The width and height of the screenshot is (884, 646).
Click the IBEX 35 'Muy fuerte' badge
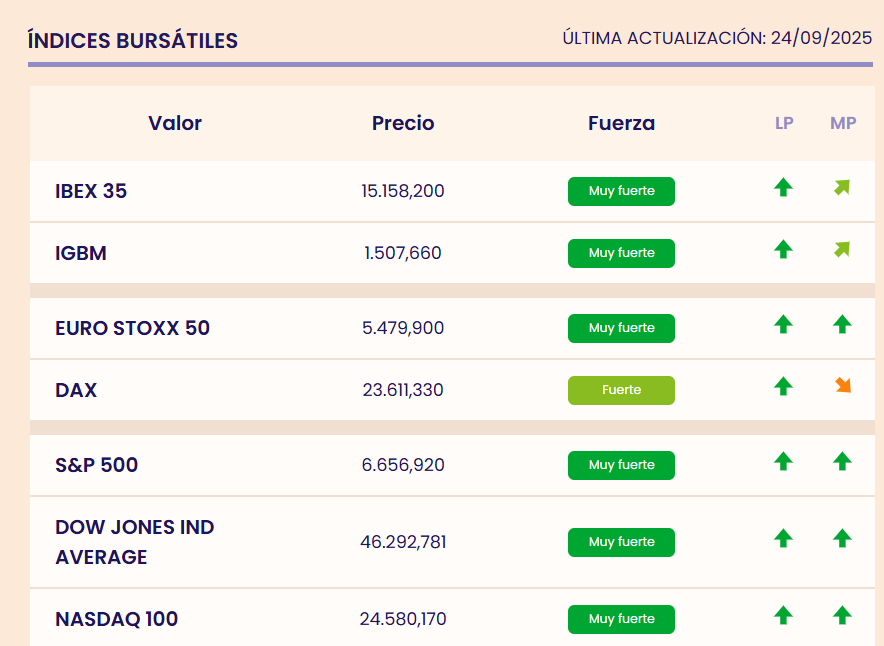tap(621, 191)
